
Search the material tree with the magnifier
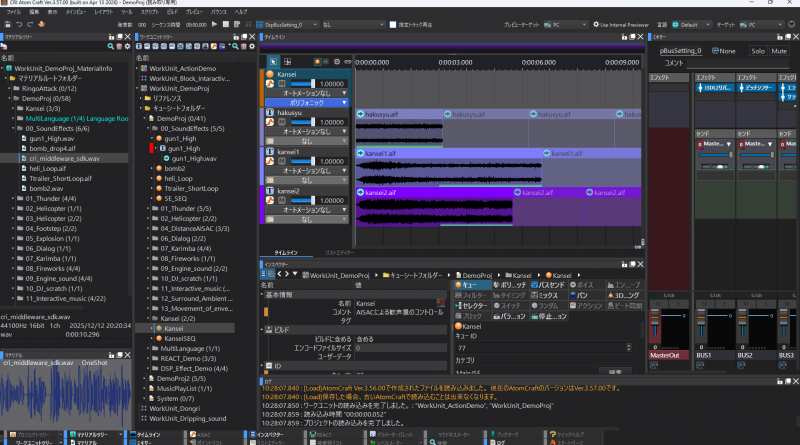(x=111, y=46)
